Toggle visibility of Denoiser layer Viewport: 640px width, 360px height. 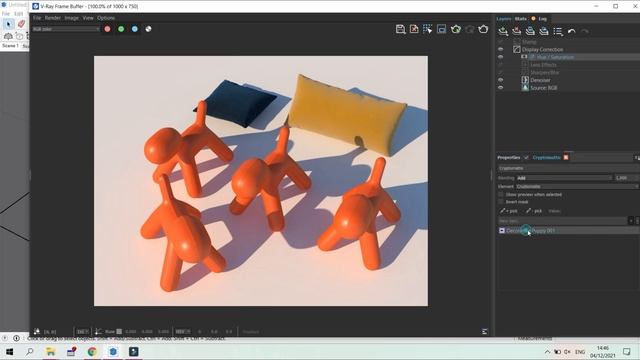pyautogui.click(x=500, y=80)
